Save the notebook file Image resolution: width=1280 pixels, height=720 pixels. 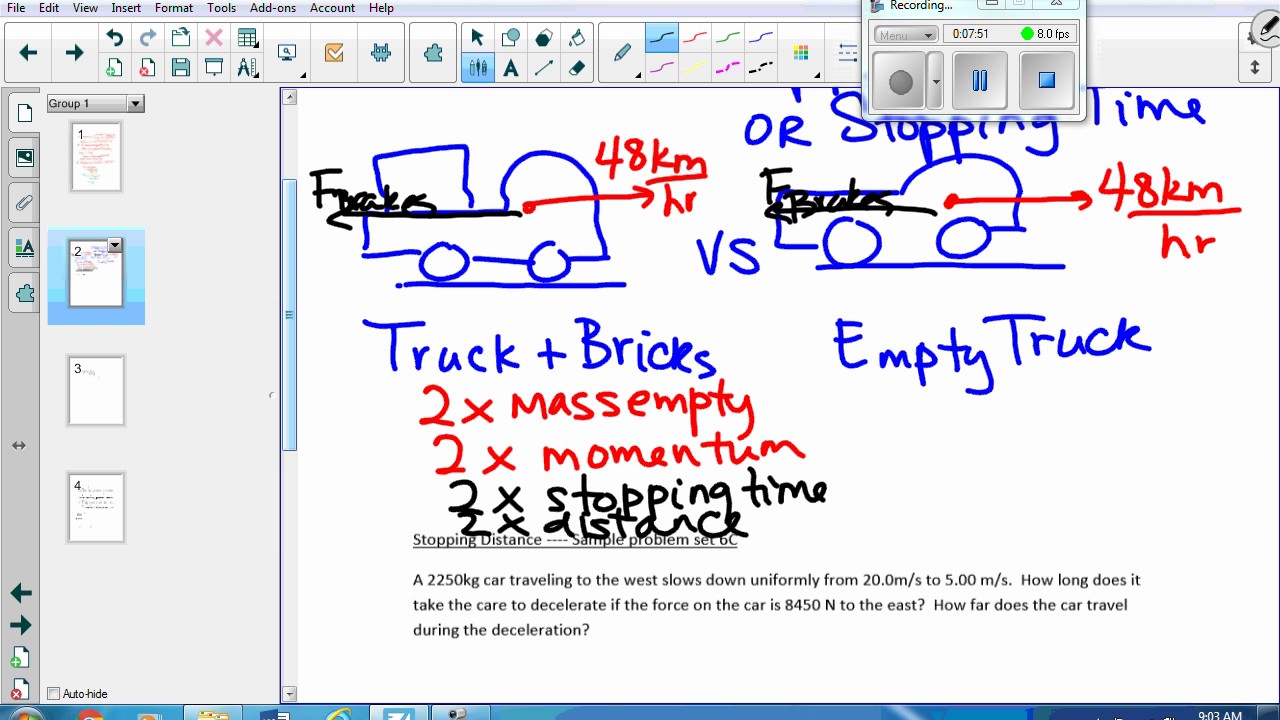[181, 68]
